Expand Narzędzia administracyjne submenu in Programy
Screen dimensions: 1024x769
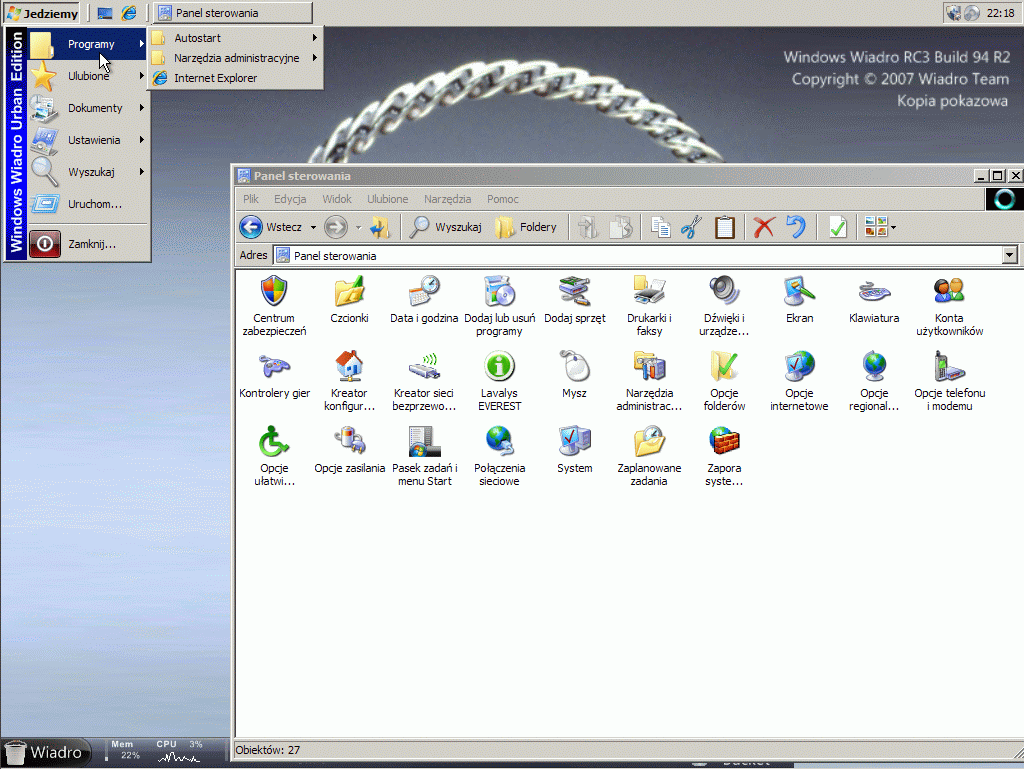coord(236,58)
